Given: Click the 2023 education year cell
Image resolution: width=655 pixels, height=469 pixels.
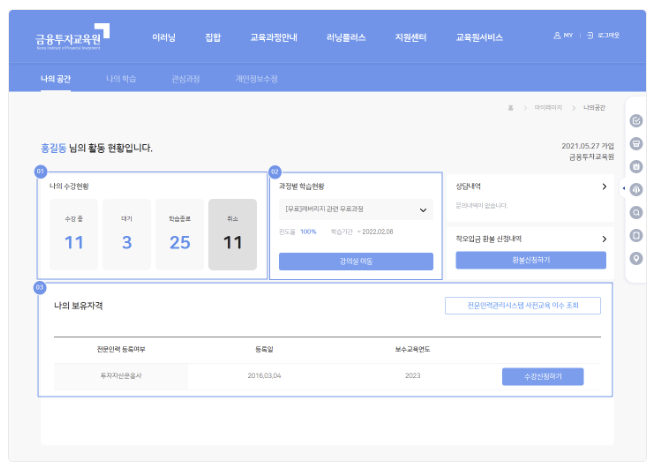Looking at the screenshot, I should [x=412, y=376].
